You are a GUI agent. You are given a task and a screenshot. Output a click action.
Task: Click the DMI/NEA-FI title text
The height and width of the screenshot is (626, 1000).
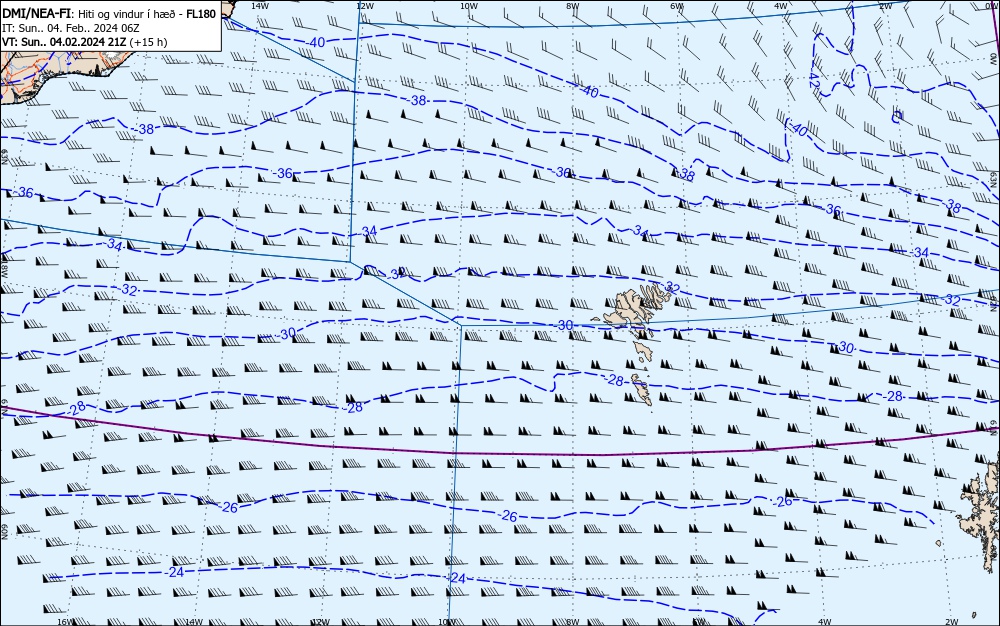pos(36,14)
